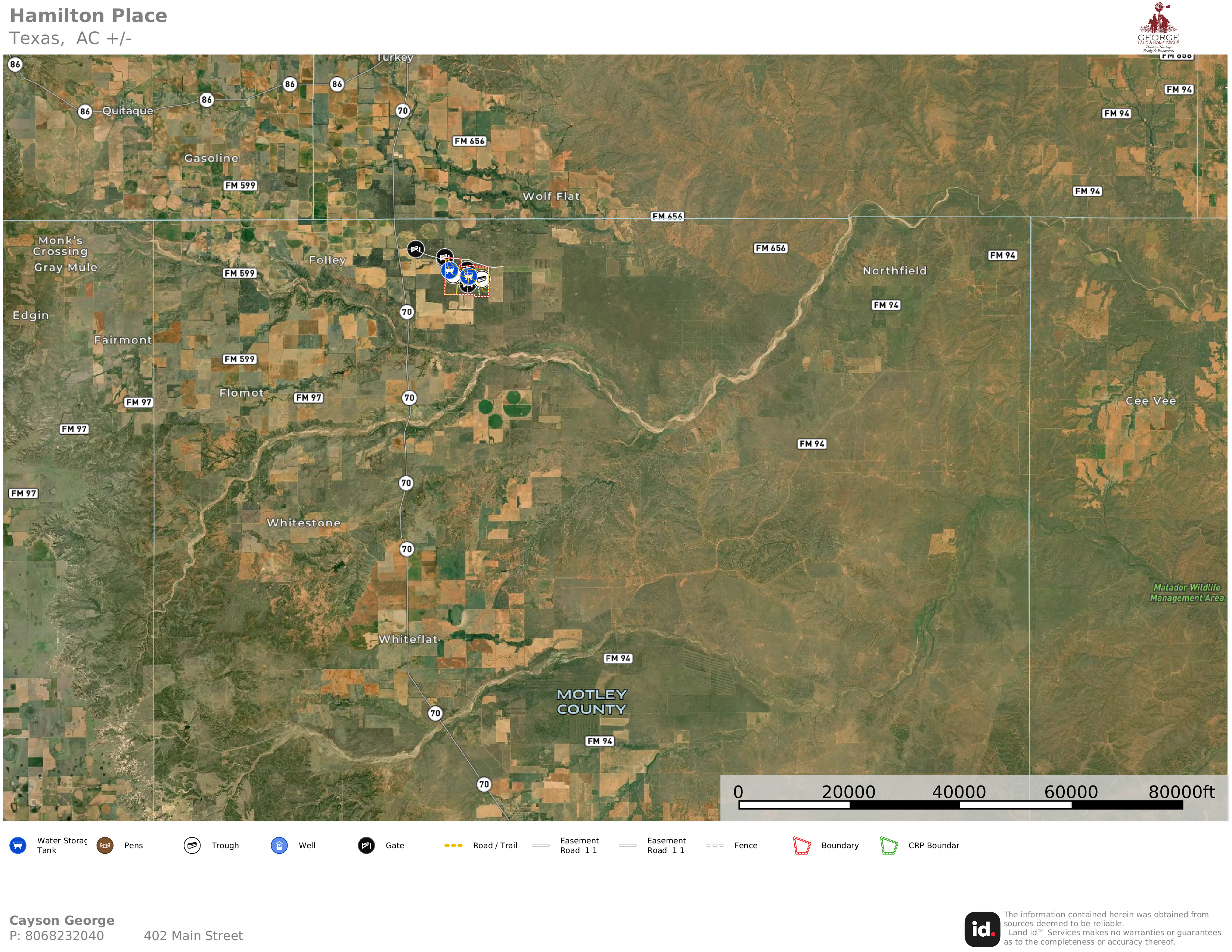Click the Water Storage Tank legend icon
Screen dimensions: 1232x952
click(18, 845)
